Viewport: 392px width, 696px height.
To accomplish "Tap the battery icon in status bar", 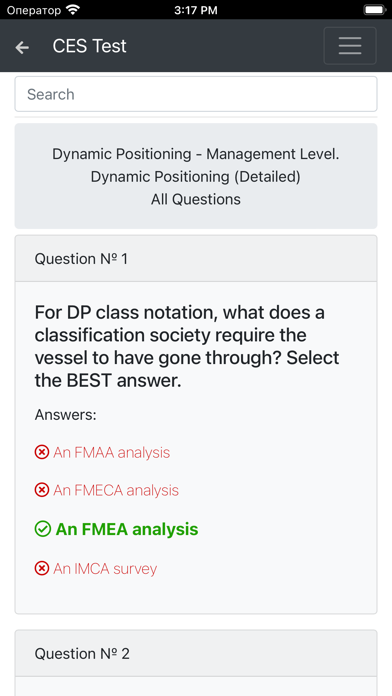I will tap(375, 9).
